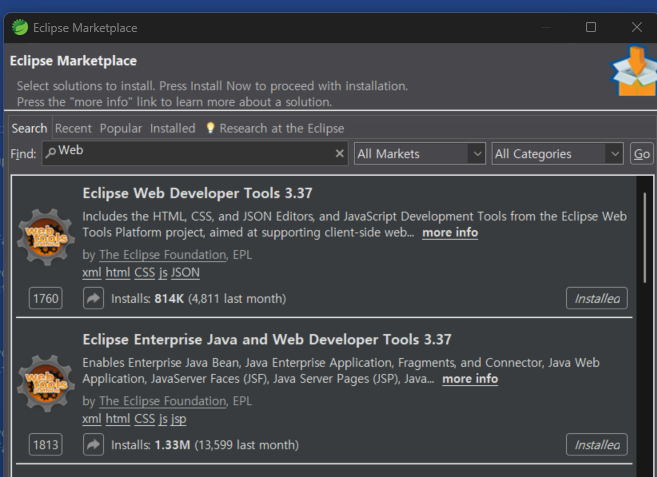Click the lightbulb icon on the Research tab
This screenshot has width=657, height=477.
click(x=210, y=128)
